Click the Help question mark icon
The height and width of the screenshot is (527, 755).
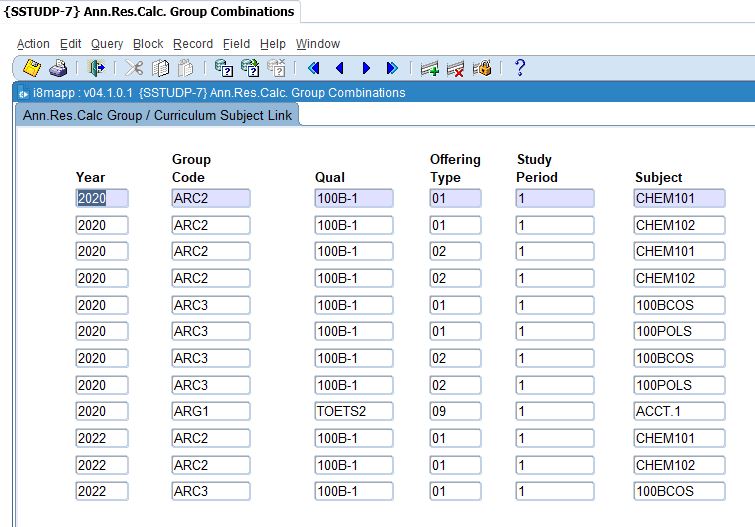click(519, 68)
